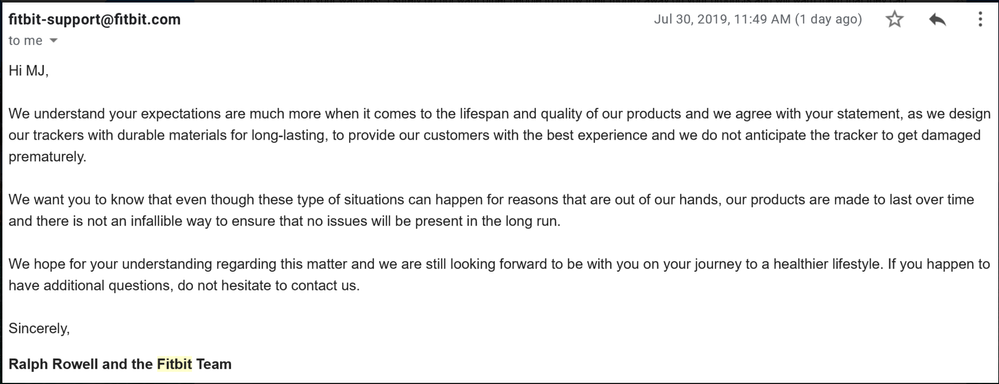Screen dimensions: 999x384
Task: Reply to the message using the arrow icon
Action: (937, 20)
